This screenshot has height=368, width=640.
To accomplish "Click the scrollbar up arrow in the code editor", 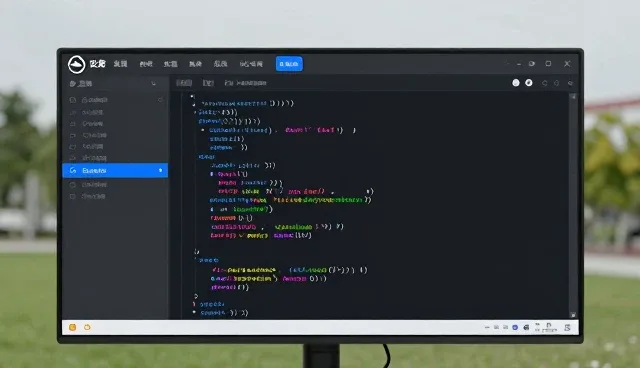I will pos(573,97).
